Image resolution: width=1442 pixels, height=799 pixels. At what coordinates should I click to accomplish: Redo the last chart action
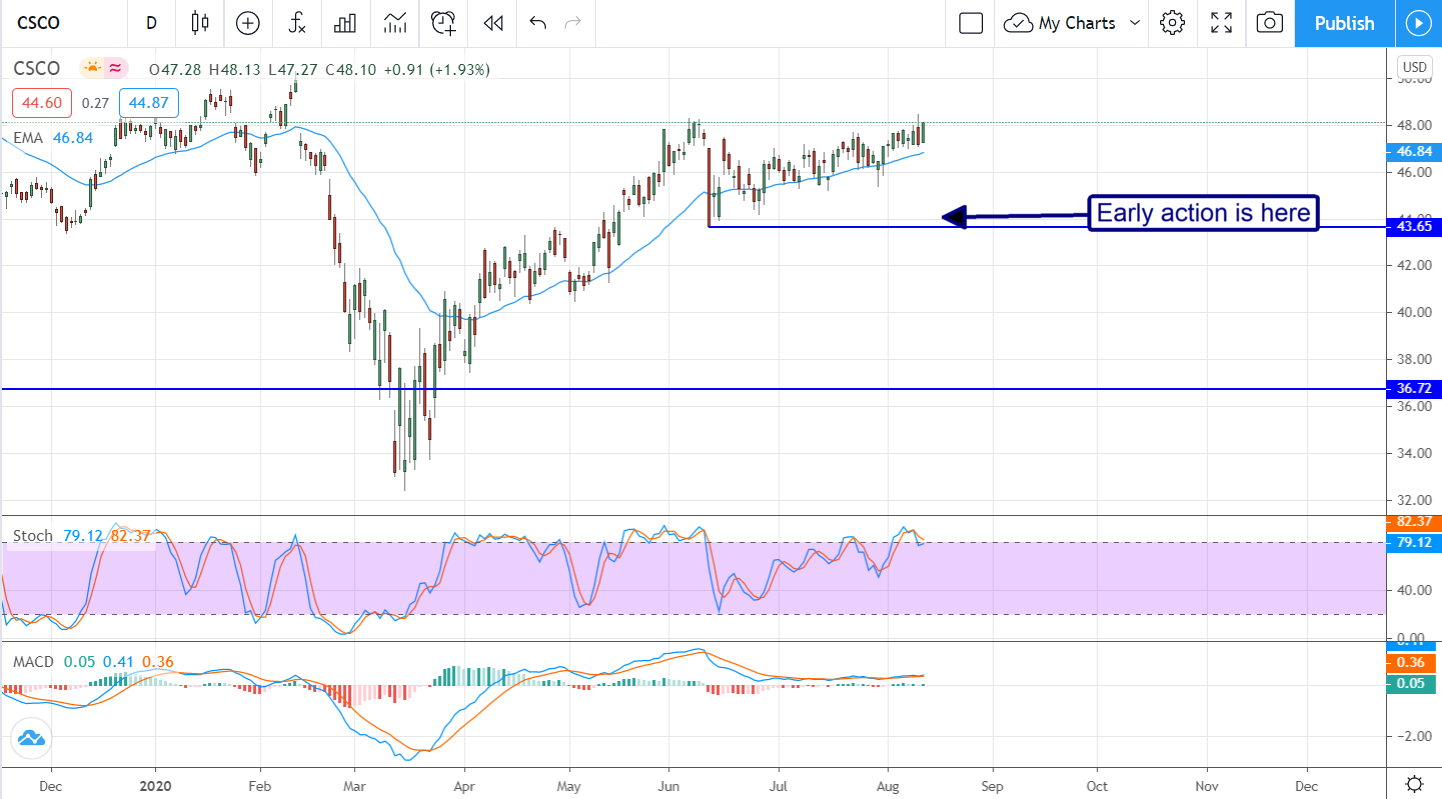click(573, 23)
